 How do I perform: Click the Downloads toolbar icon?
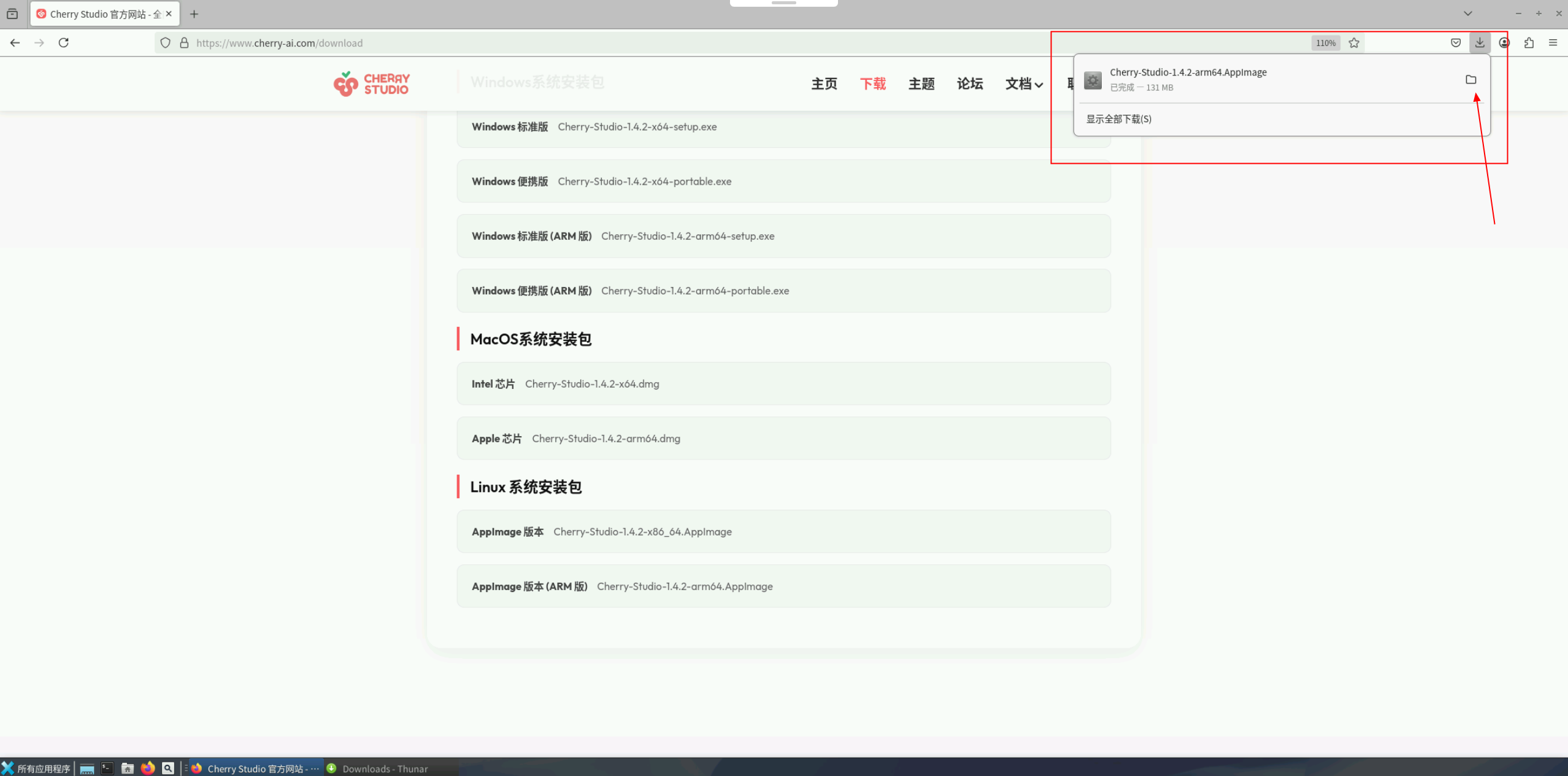1480,43
